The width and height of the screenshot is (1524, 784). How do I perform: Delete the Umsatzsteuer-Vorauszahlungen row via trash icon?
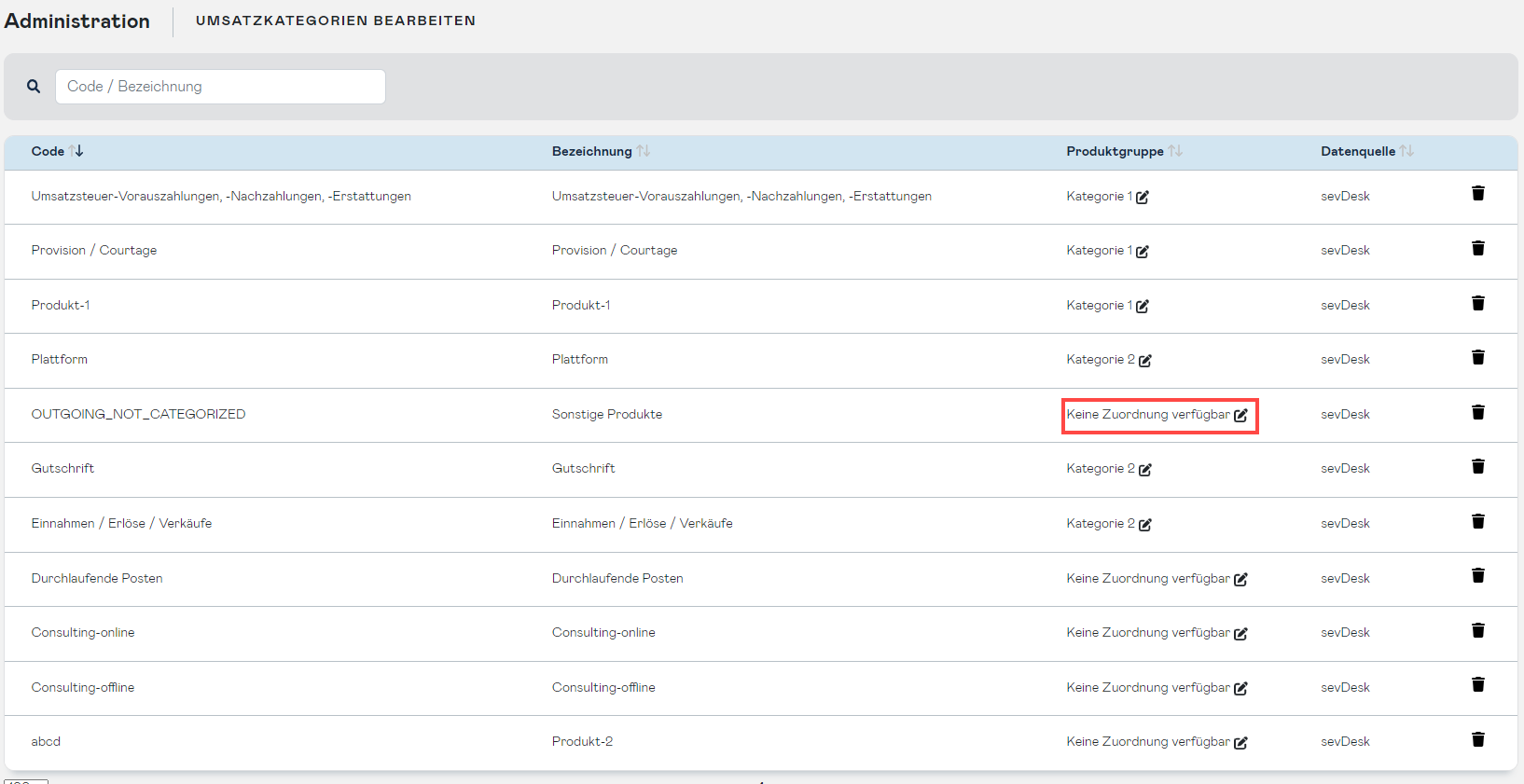point(1478,193)
